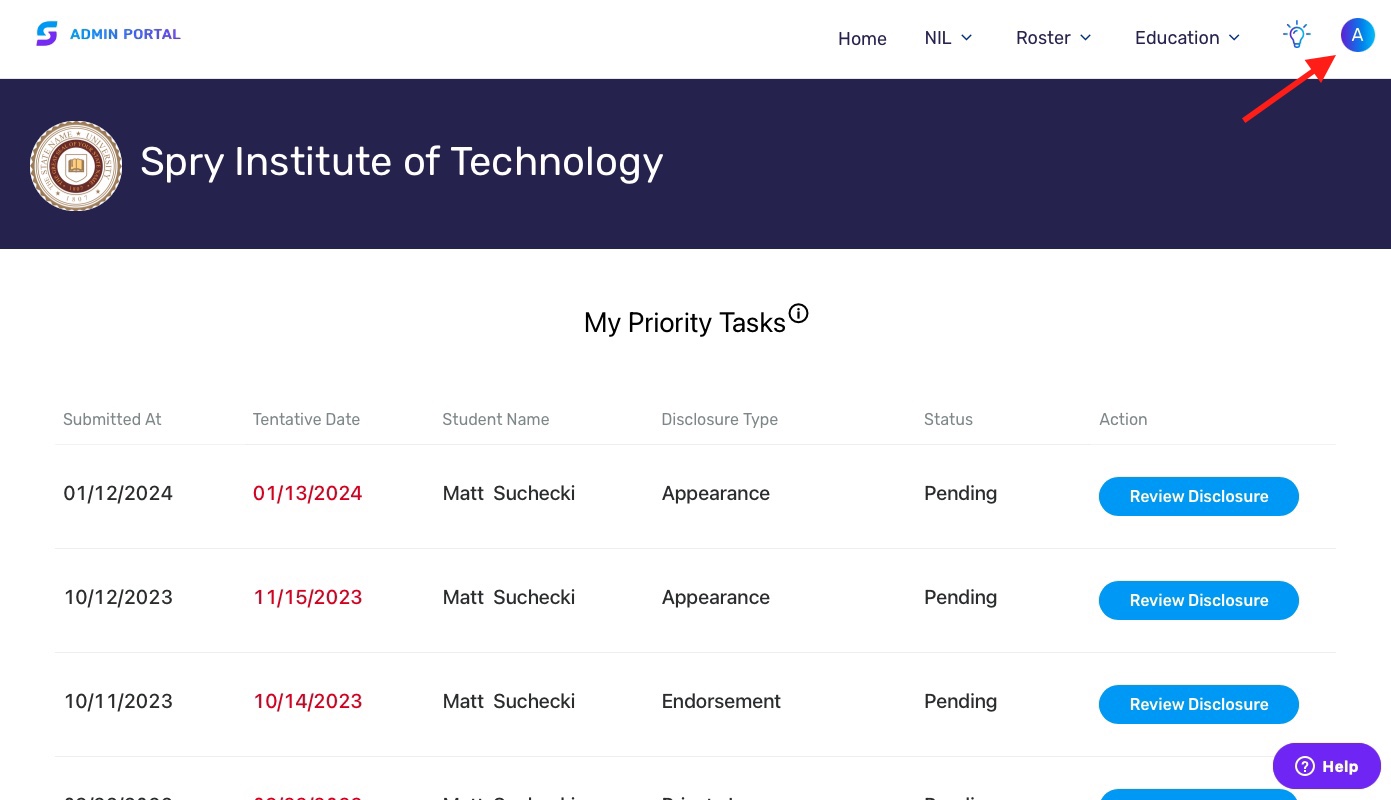Click the Status column header
This screenshot has height=800, width=1391.
tap(948, 419)
